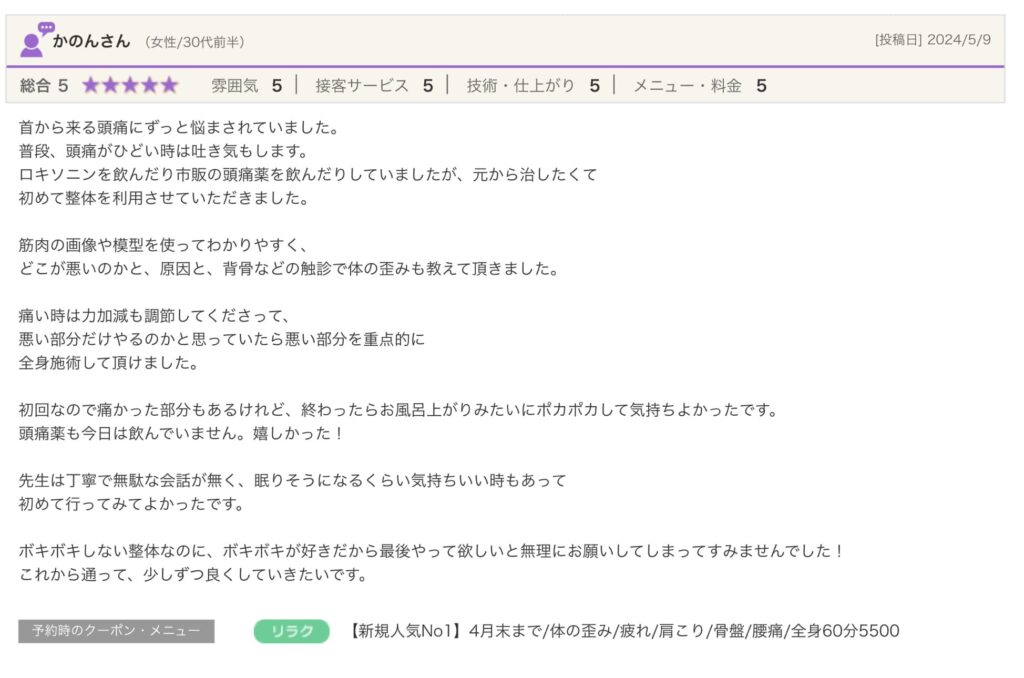1024x678 pixels.
Task: Open the 【新規人気No1】 coupon menu text
Action: point(623,631)
